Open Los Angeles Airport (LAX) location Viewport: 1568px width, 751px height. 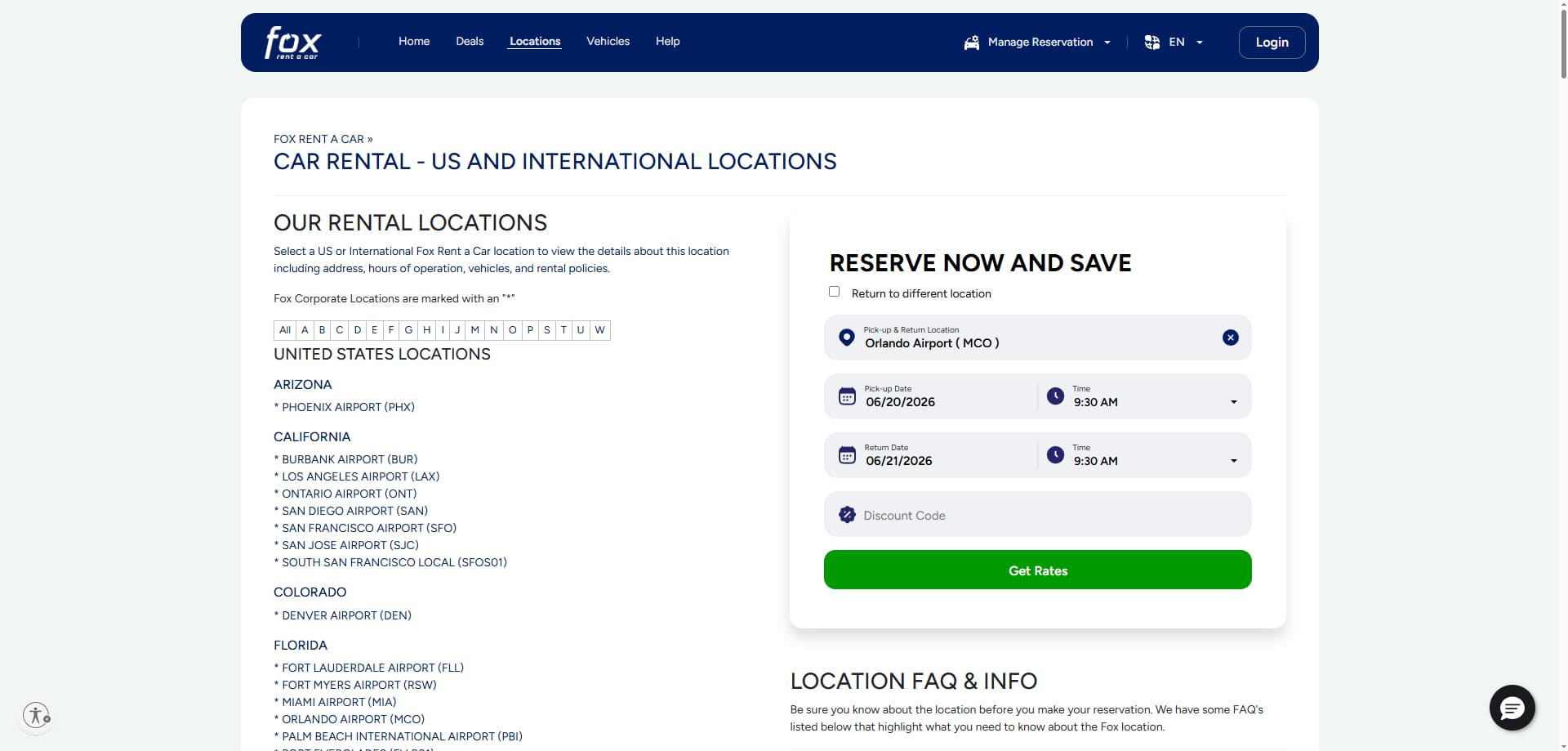360,476
